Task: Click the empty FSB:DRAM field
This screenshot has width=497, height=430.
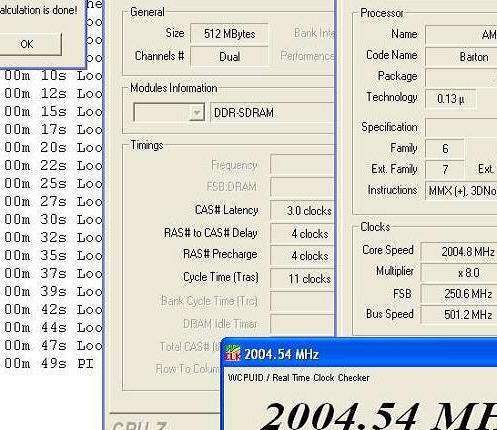Action: pyautogui.click(x=302, y=187)
